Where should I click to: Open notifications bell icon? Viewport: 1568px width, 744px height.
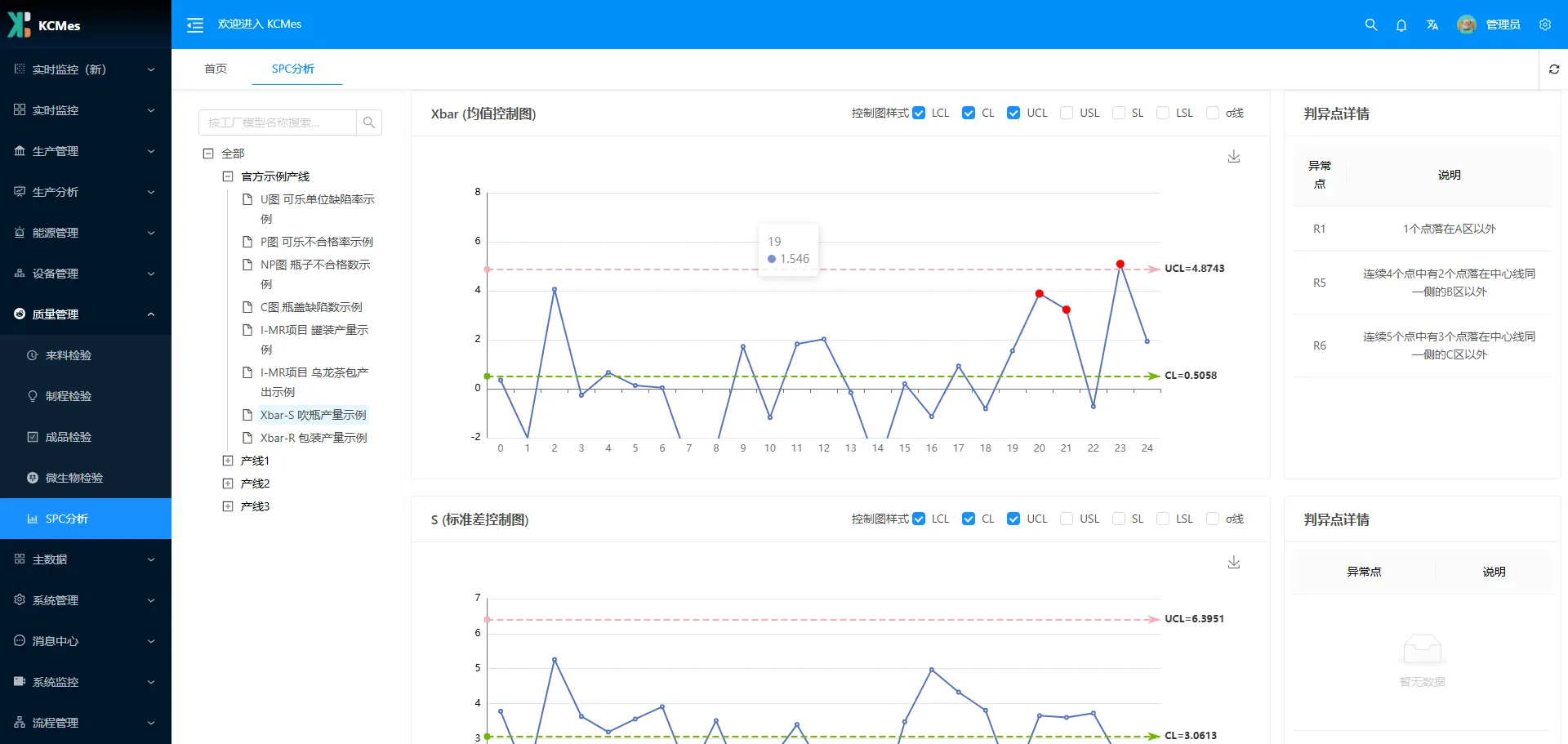coord(1401,25)
